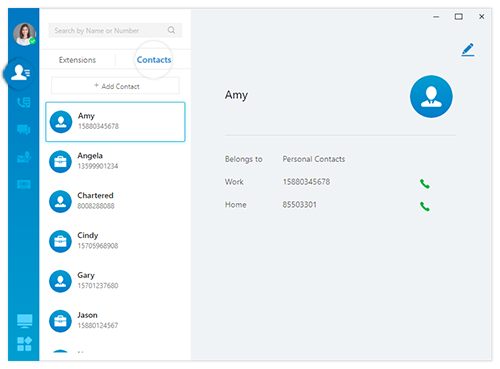500x369 pixels.
Task: Select contact name Chartered
Action: pos(95,195)
